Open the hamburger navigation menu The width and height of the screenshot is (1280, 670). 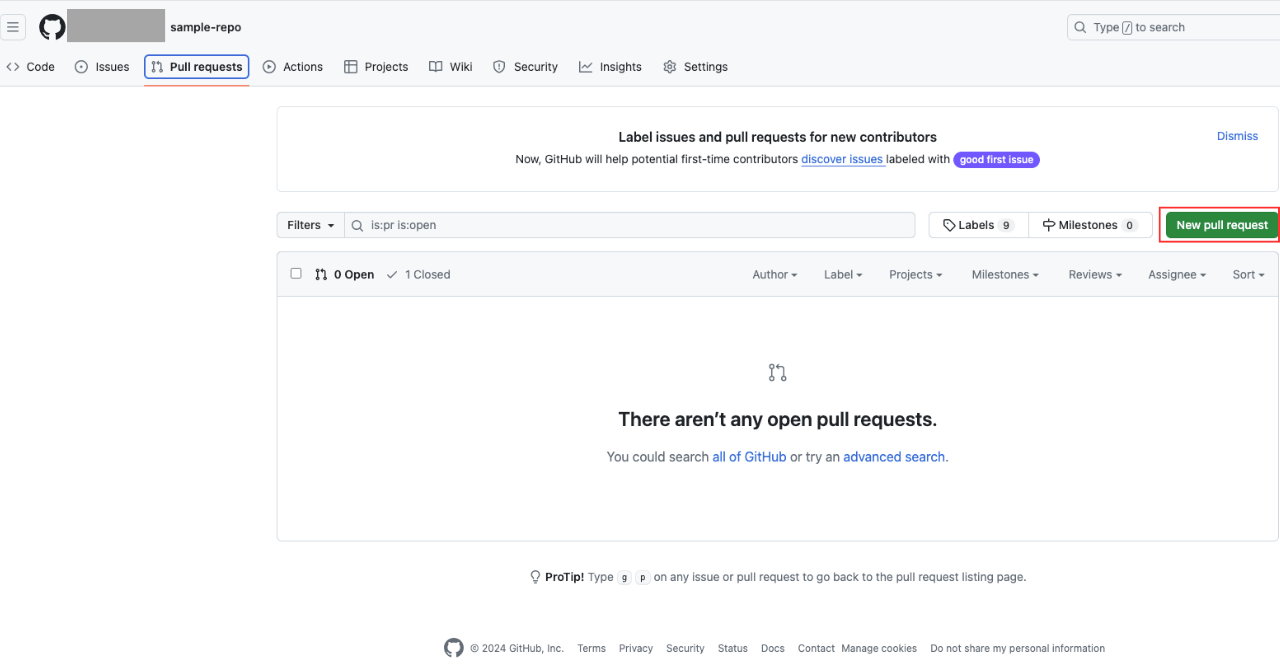click(x=13, y=27)
